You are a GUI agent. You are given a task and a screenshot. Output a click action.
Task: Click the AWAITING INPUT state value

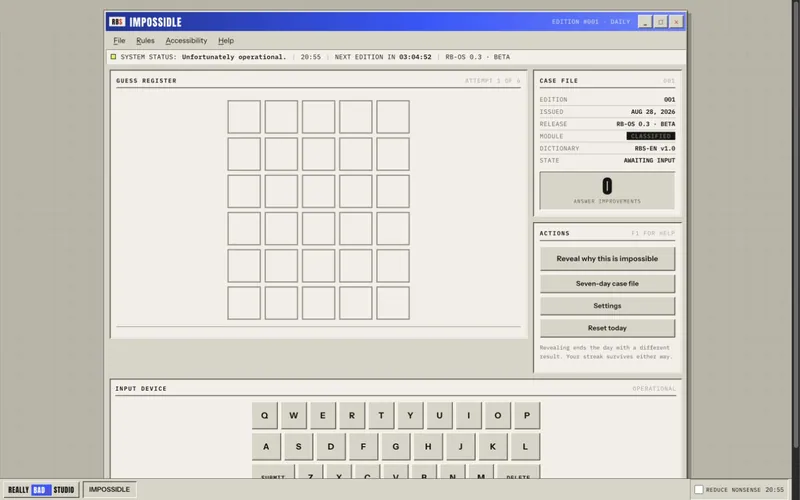click(649, 161)
